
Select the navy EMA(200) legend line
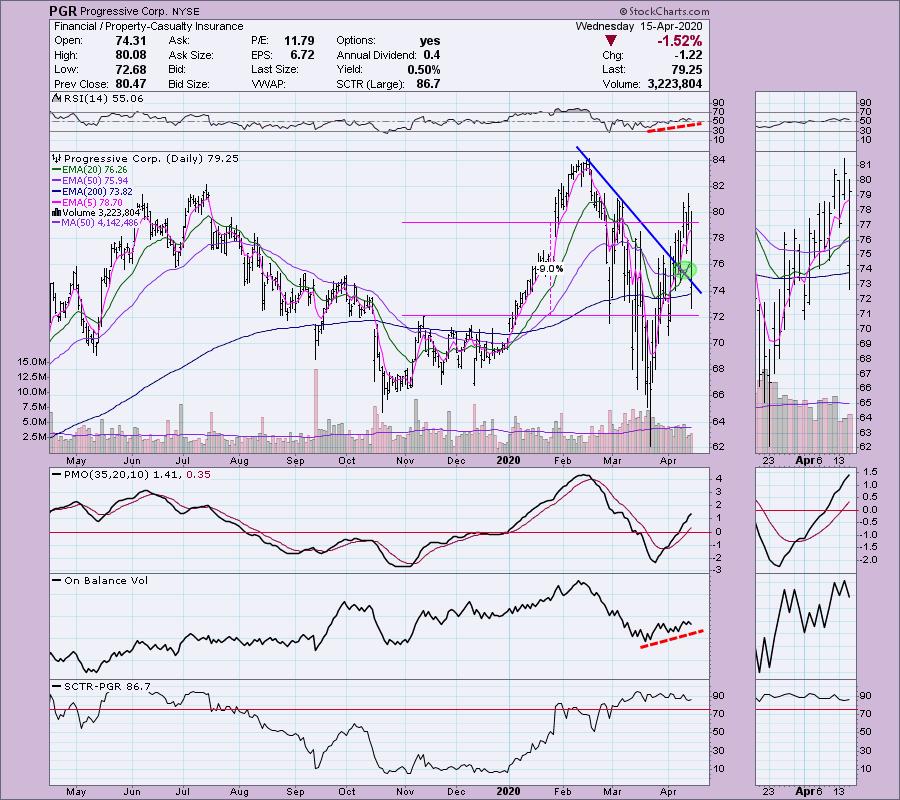point(57,192)
